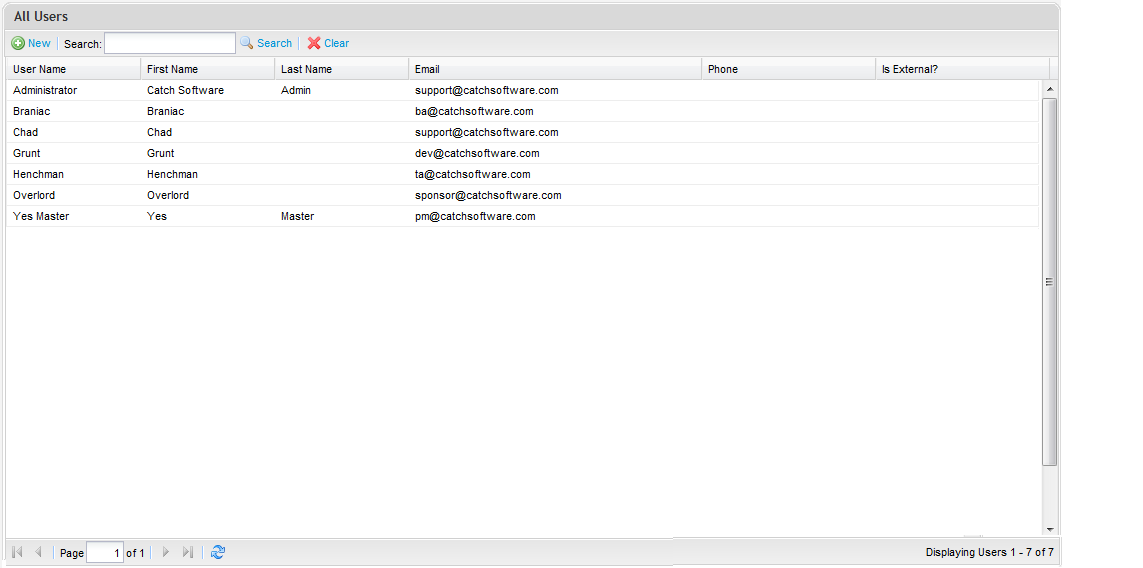
Task: Jump to last page icon
Action: tap(187, 552)
